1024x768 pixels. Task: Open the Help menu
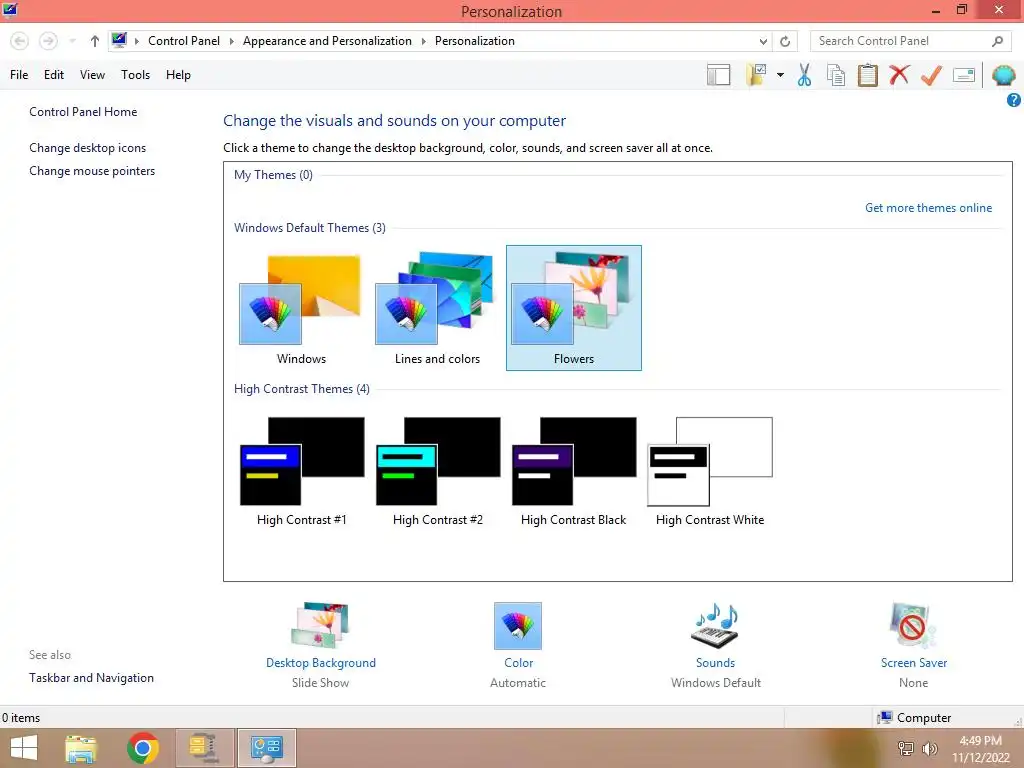click(178, 75)
